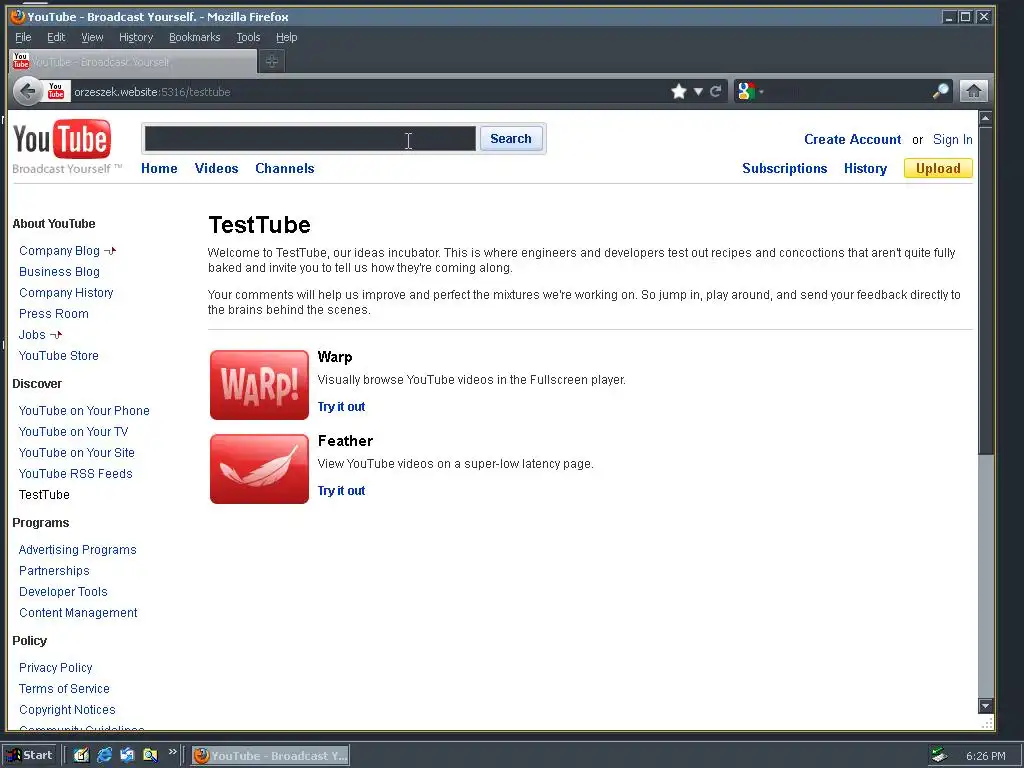The height and width of the screenshot is (768, 1024).
Task: Click Try it out under Feather
Action: click(x=341, y=490)
